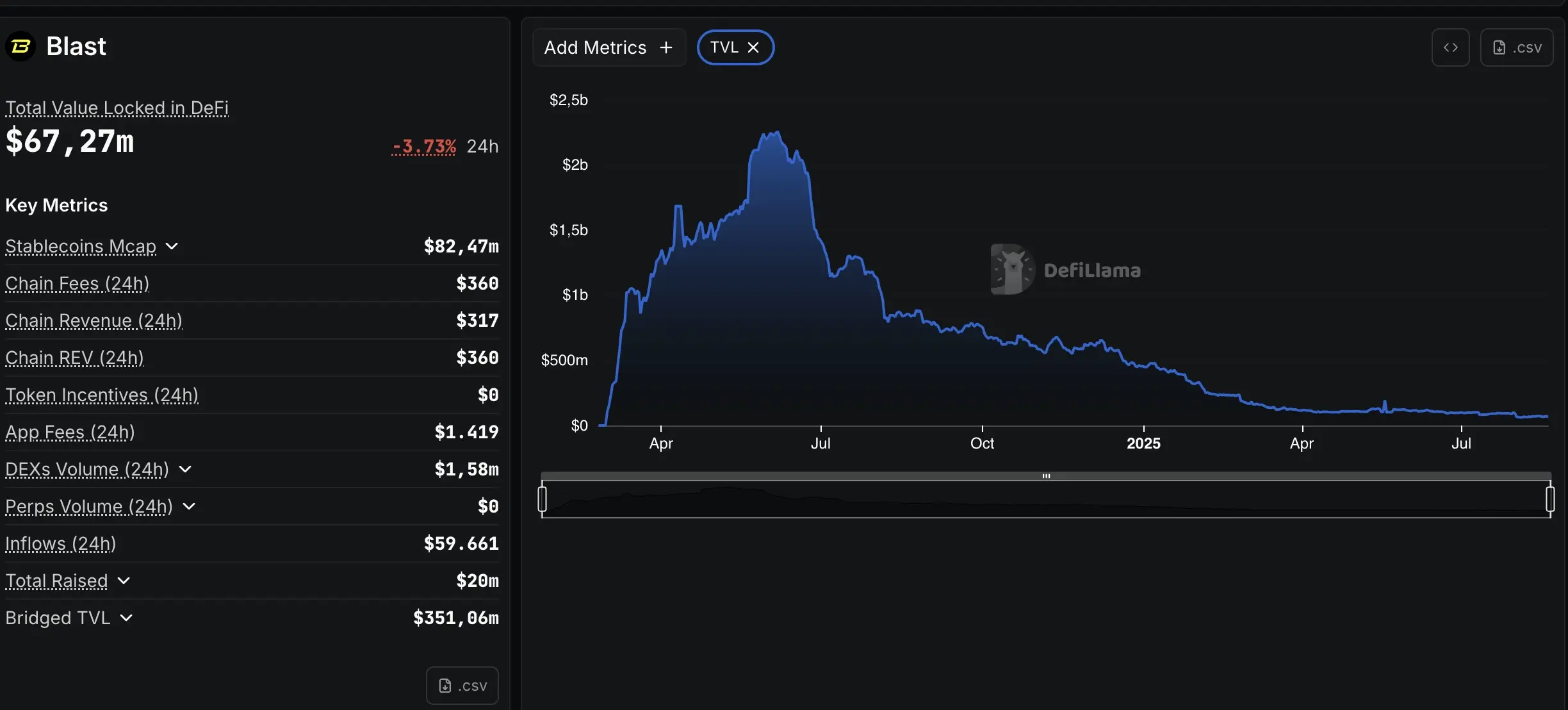Grab the left handle of chart range slider
The width and height of the screenshot is (1568, 710).
coord(543,499)
